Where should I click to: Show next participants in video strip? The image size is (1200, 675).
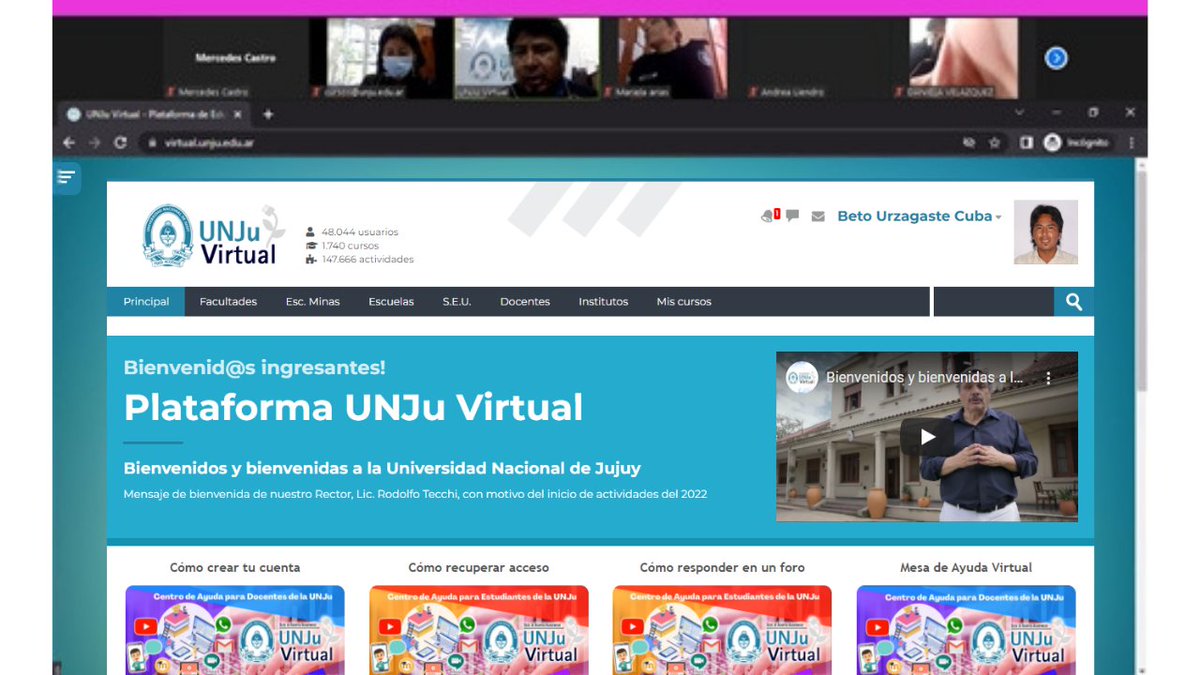pyautogui.click(x=1056, y=58)
